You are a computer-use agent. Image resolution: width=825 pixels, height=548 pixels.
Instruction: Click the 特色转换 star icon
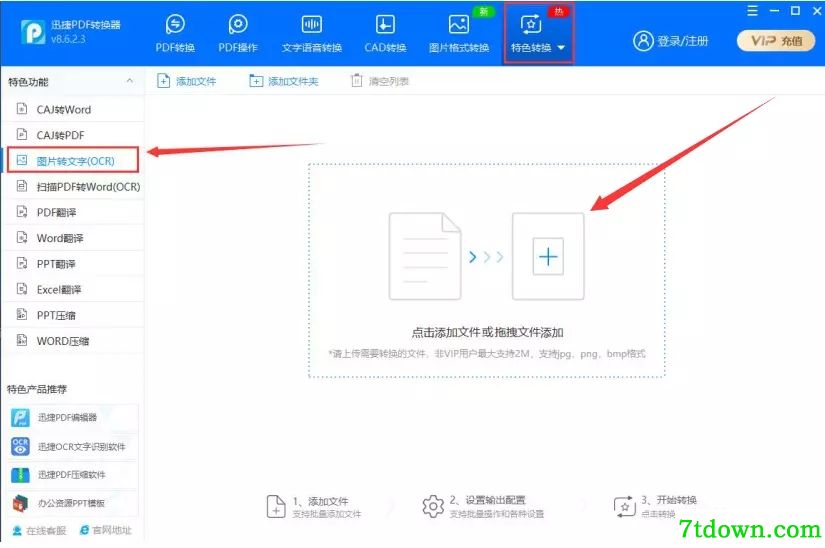(530, 24)
